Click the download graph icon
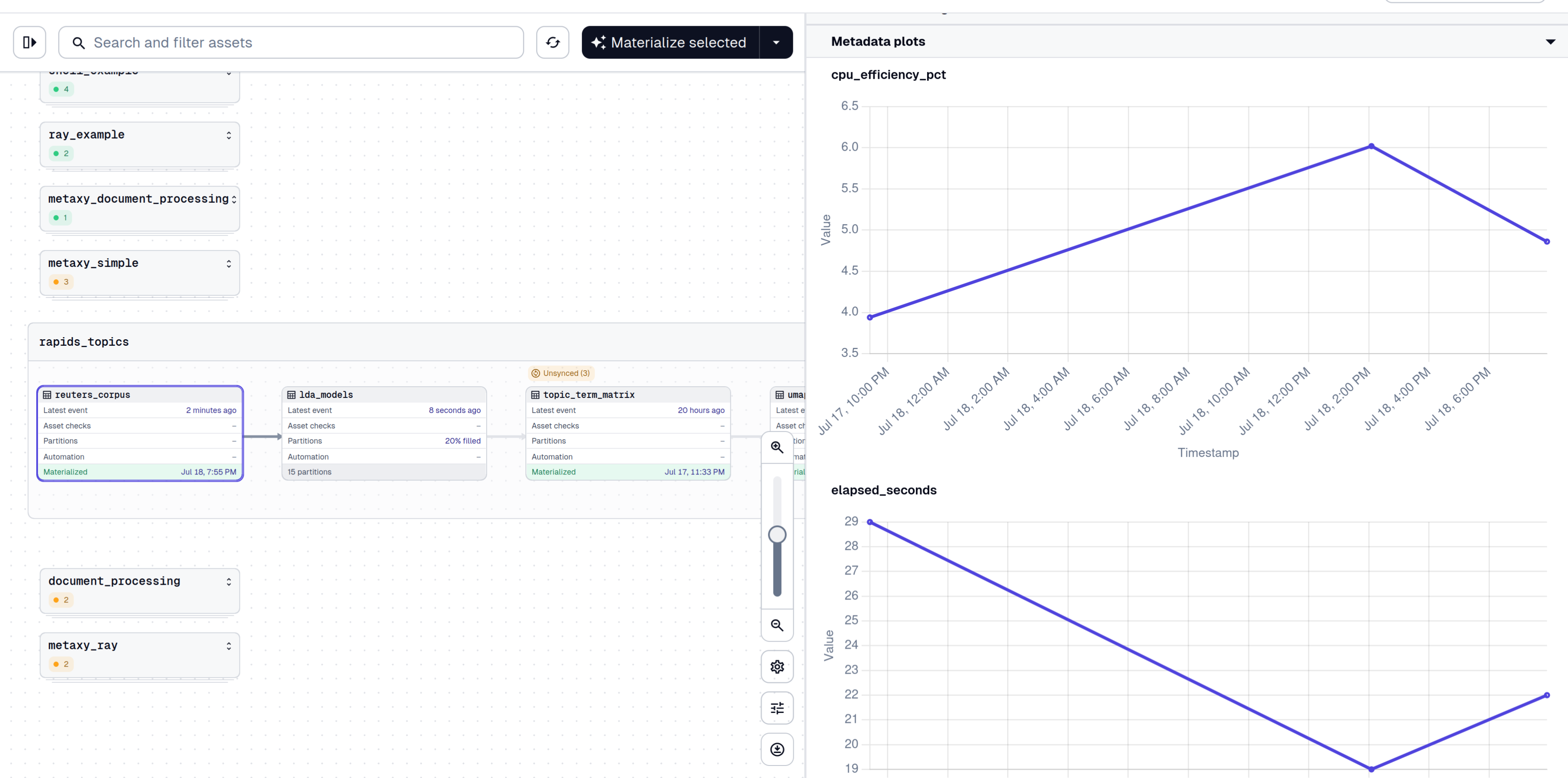 (777, 750)
